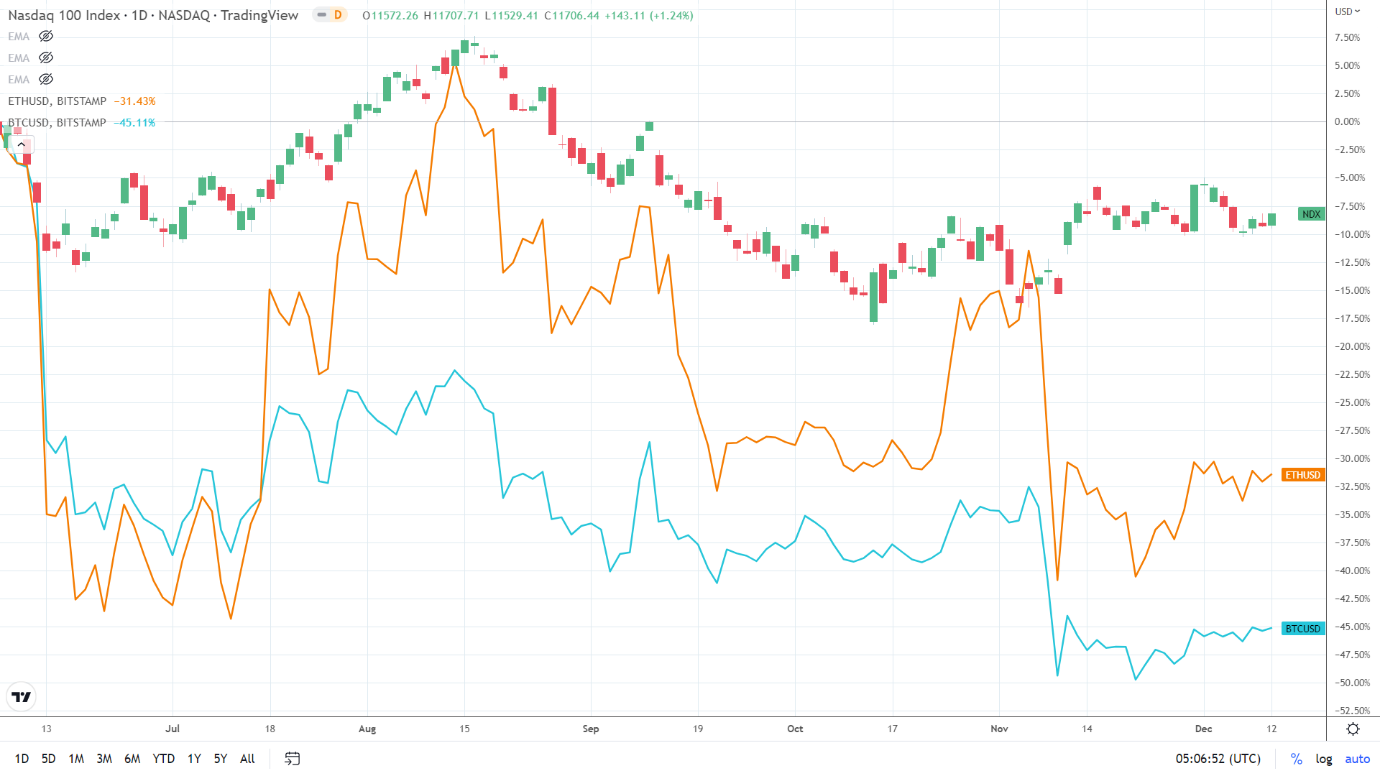Viewport: 1380px width, 776px height.
Task: Toggle the log scale mode
Action: coord(1324,759)
